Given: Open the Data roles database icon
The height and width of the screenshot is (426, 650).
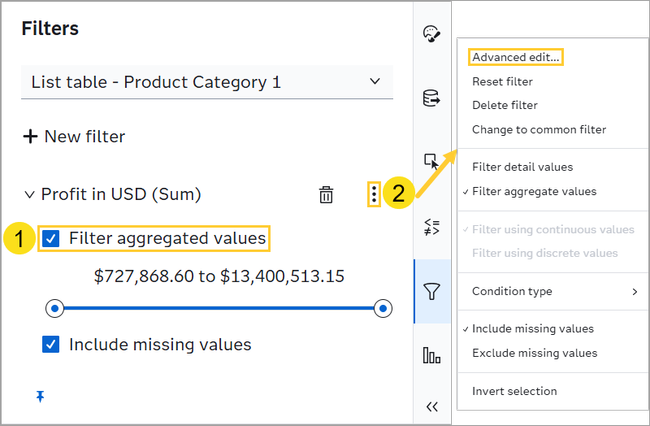Looking at the screenshot, I should [x=432, y=98].
